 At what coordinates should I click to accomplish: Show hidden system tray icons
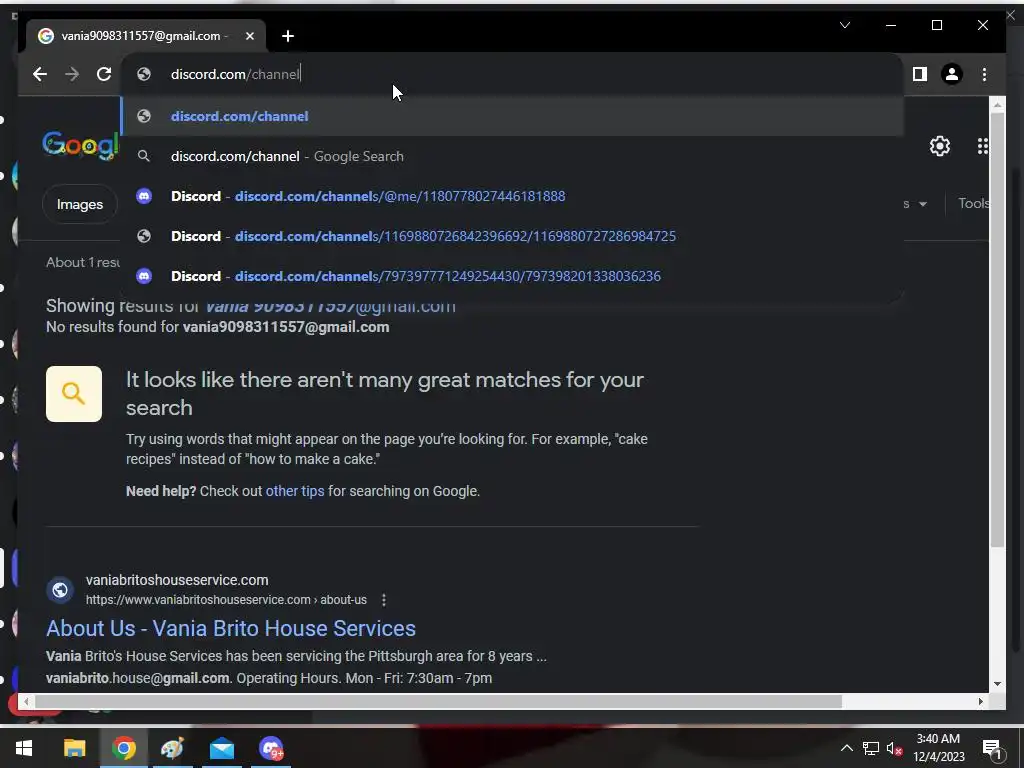(x=846, y=748)
